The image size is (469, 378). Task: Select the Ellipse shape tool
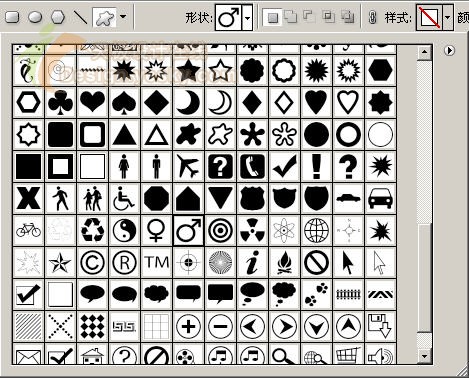pyautogui.click(x=35, y=17)
